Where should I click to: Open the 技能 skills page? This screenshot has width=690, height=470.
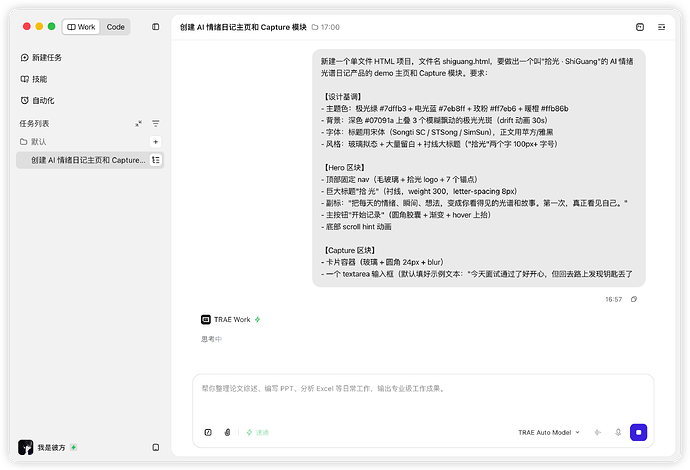click(34, 79)
